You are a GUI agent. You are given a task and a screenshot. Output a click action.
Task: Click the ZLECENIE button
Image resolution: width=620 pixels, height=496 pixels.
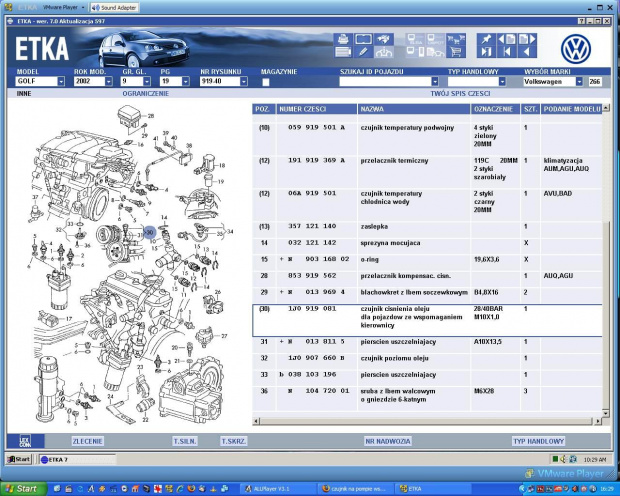point(87,441)
